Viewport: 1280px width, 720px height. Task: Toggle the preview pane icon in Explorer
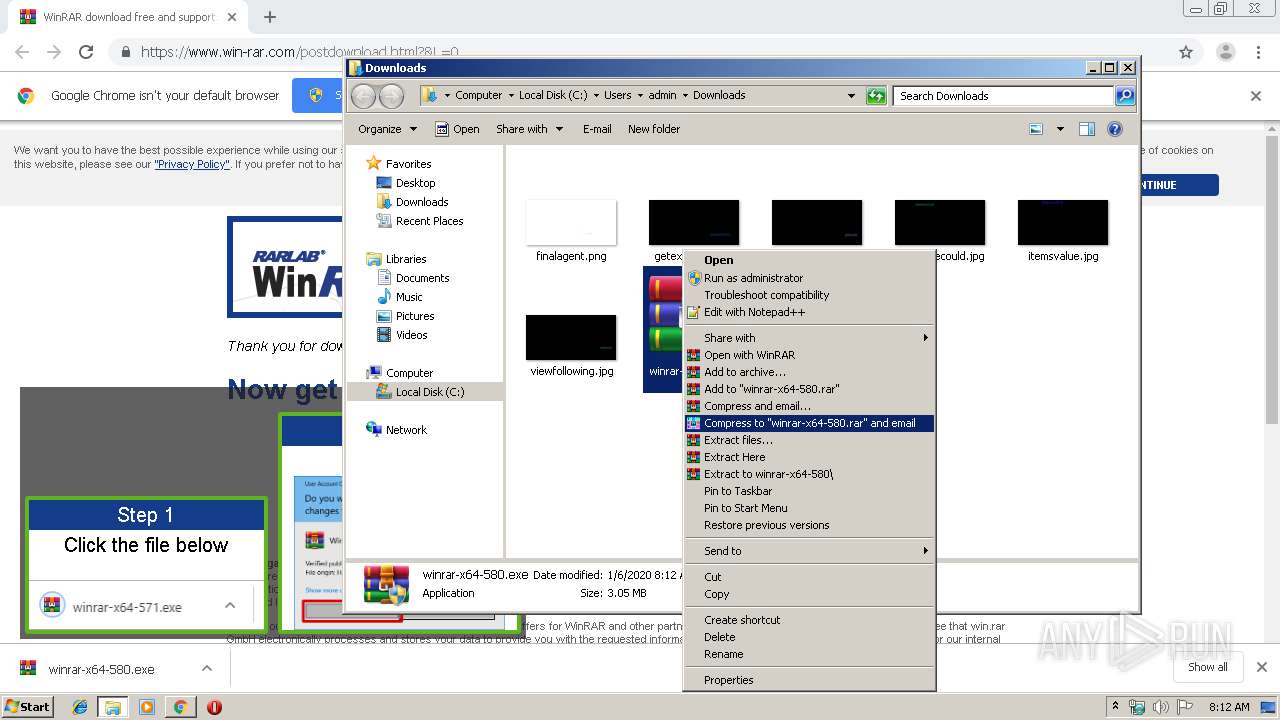tap(1087, 129)
